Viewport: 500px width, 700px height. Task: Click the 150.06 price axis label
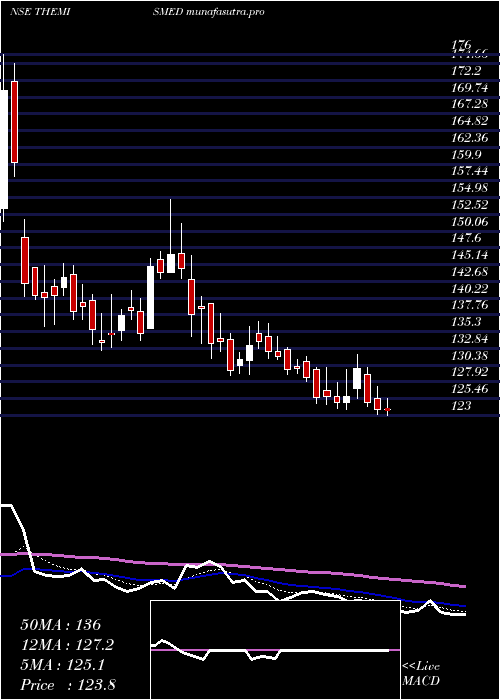(x=470, y=221)
